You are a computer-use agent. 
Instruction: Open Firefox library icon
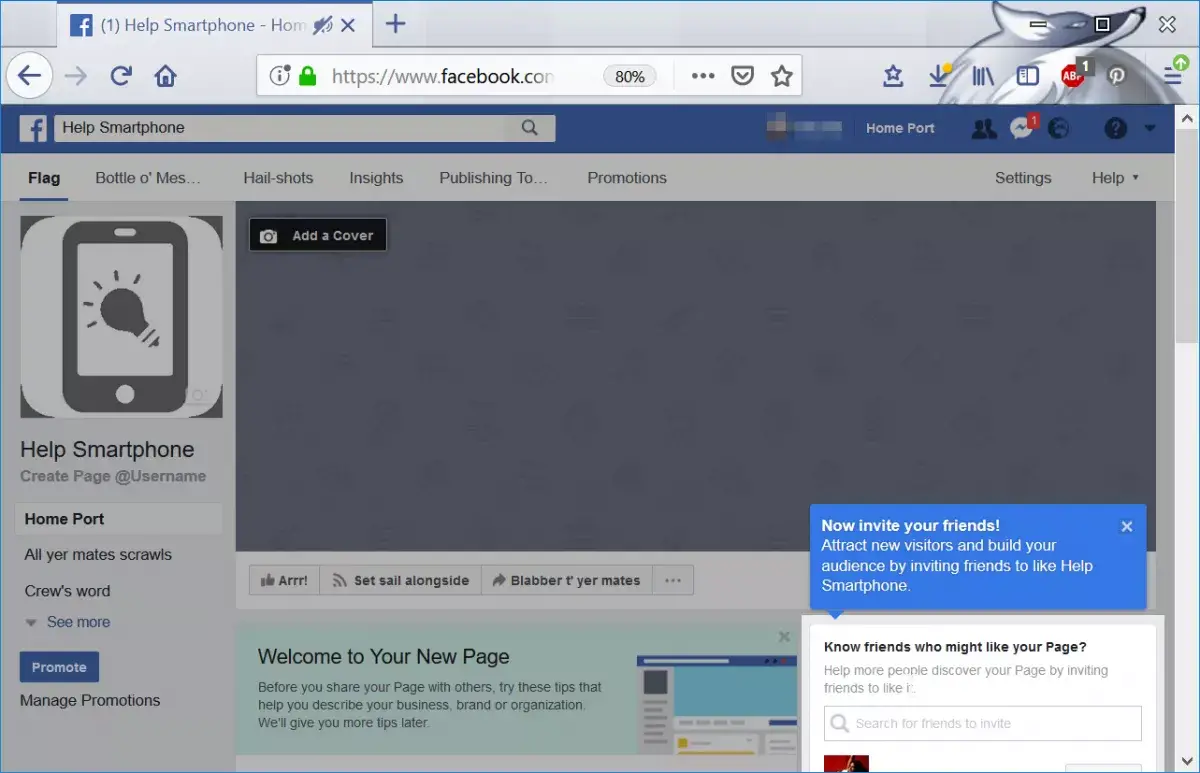coord(982,76)
